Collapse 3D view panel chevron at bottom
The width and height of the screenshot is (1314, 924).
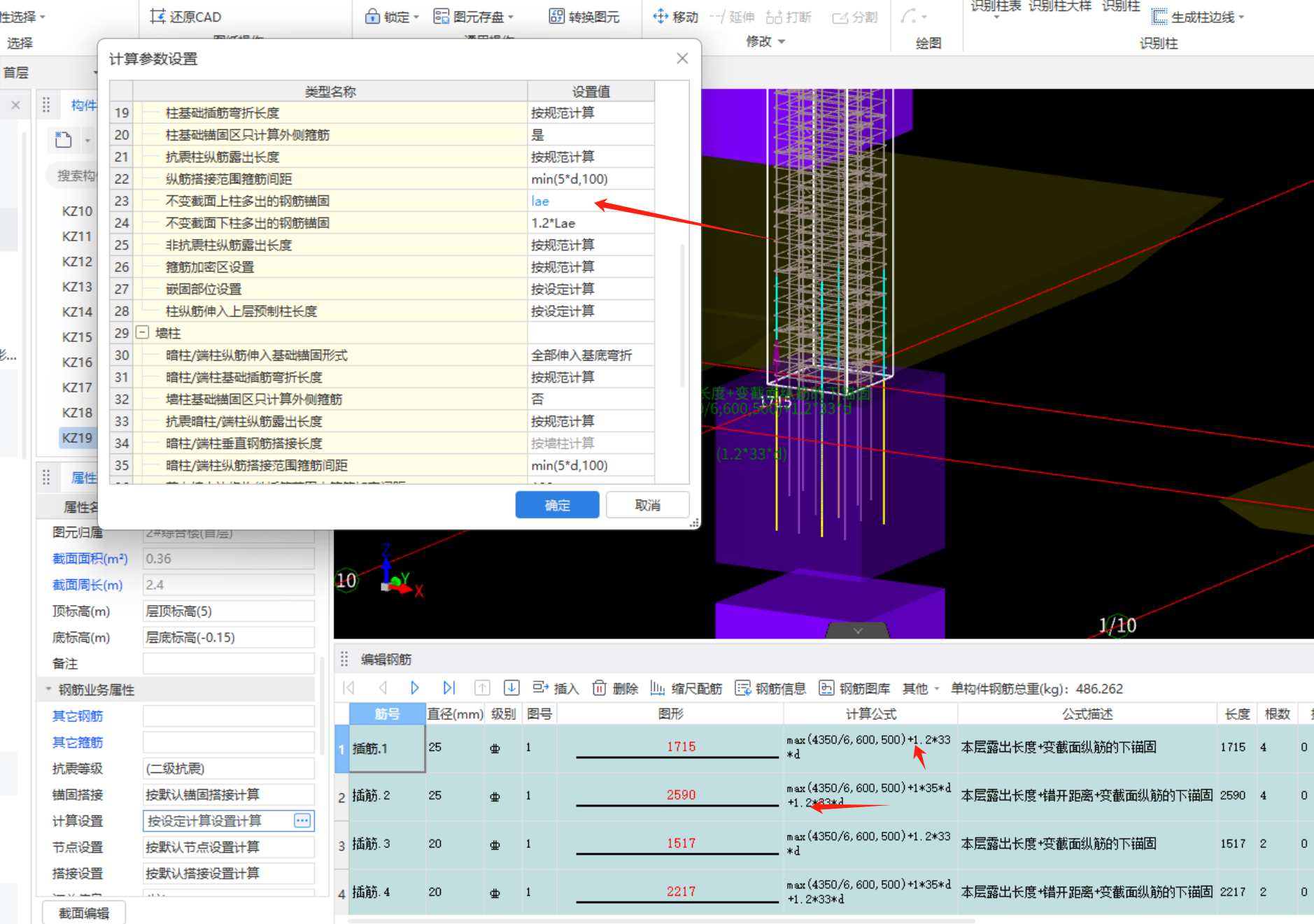[x=858, y=630]
